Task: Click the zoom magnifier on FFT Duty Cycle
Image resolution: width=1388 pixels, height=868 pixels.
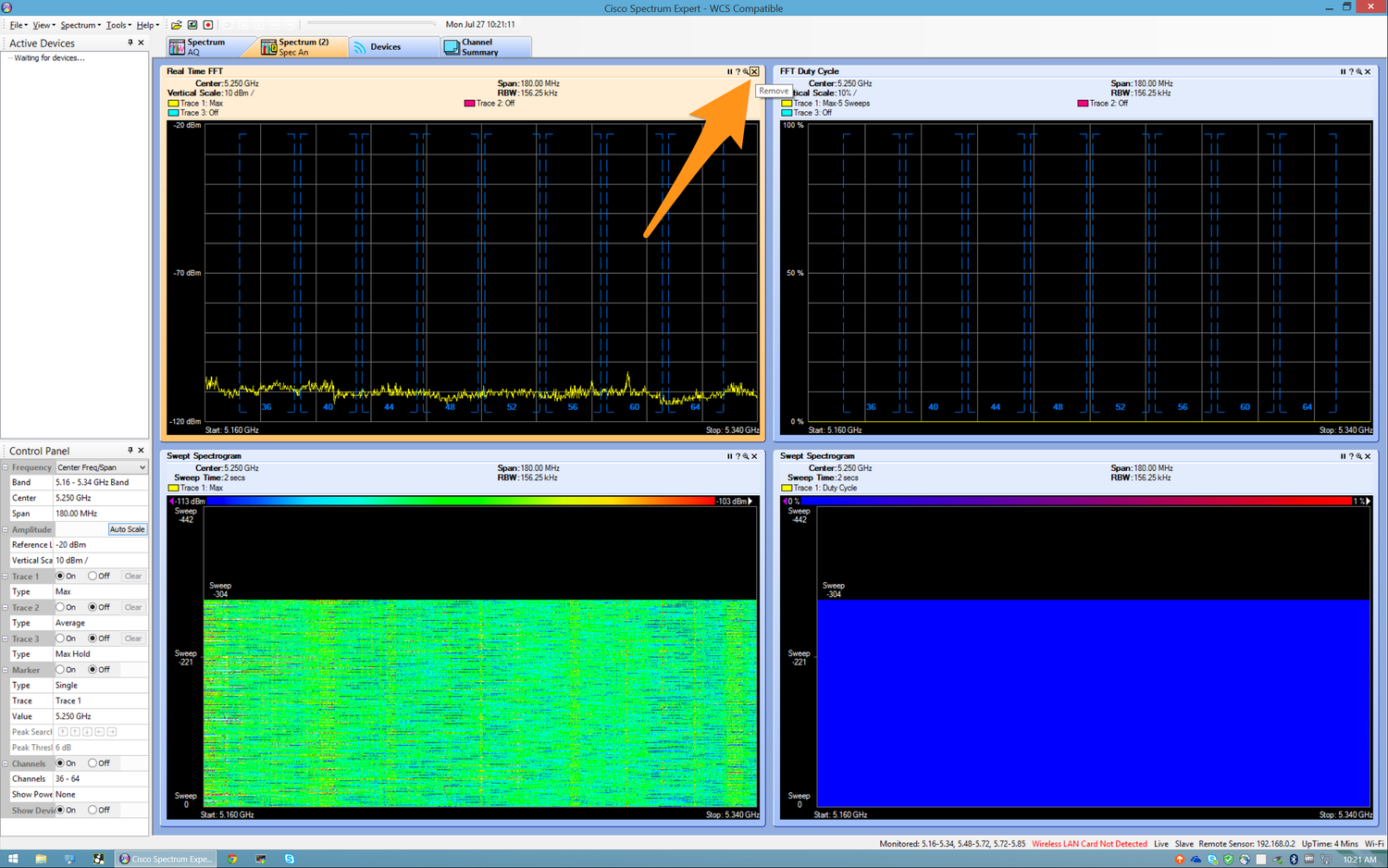Action: [1359, 71]
